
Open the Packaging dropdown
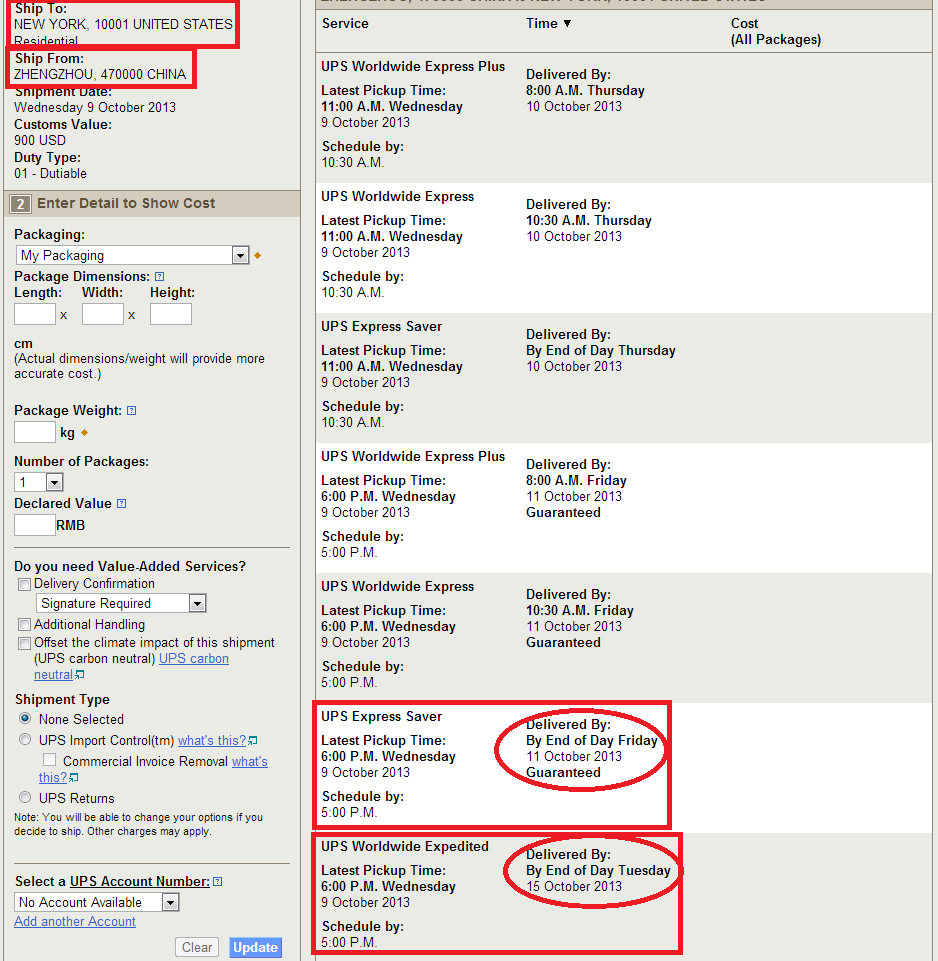pos(132,255)
